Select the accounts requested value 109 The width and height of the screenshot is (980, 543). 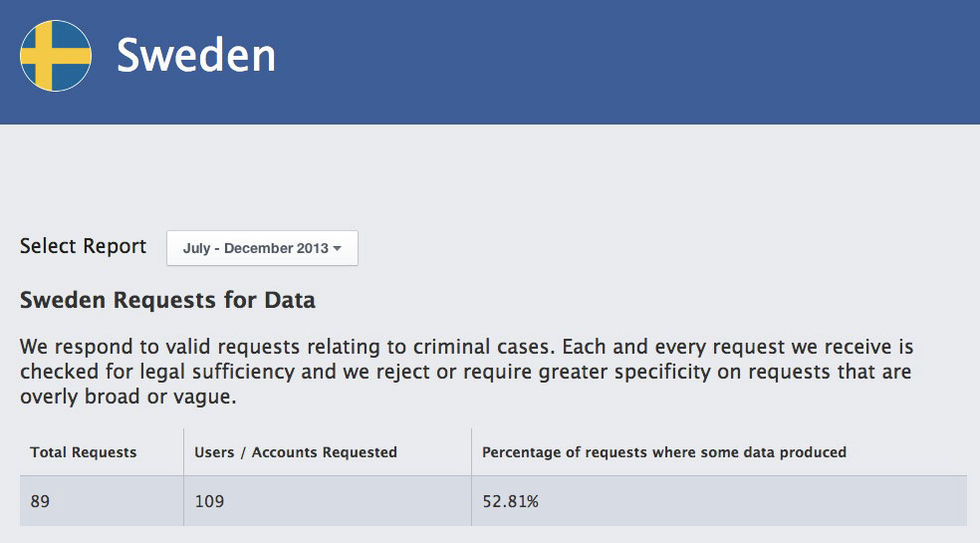point(208,501)
